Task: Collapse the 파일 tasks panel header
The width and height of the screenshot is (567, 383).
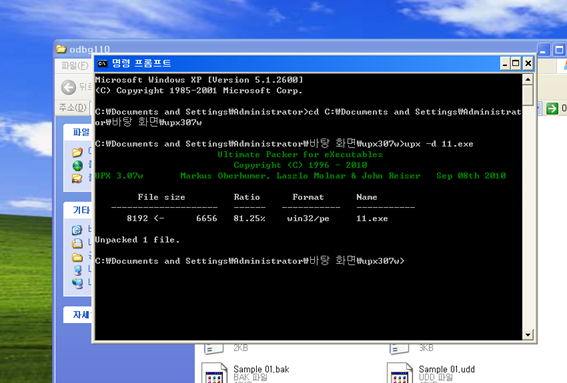Action: [77, 132]
